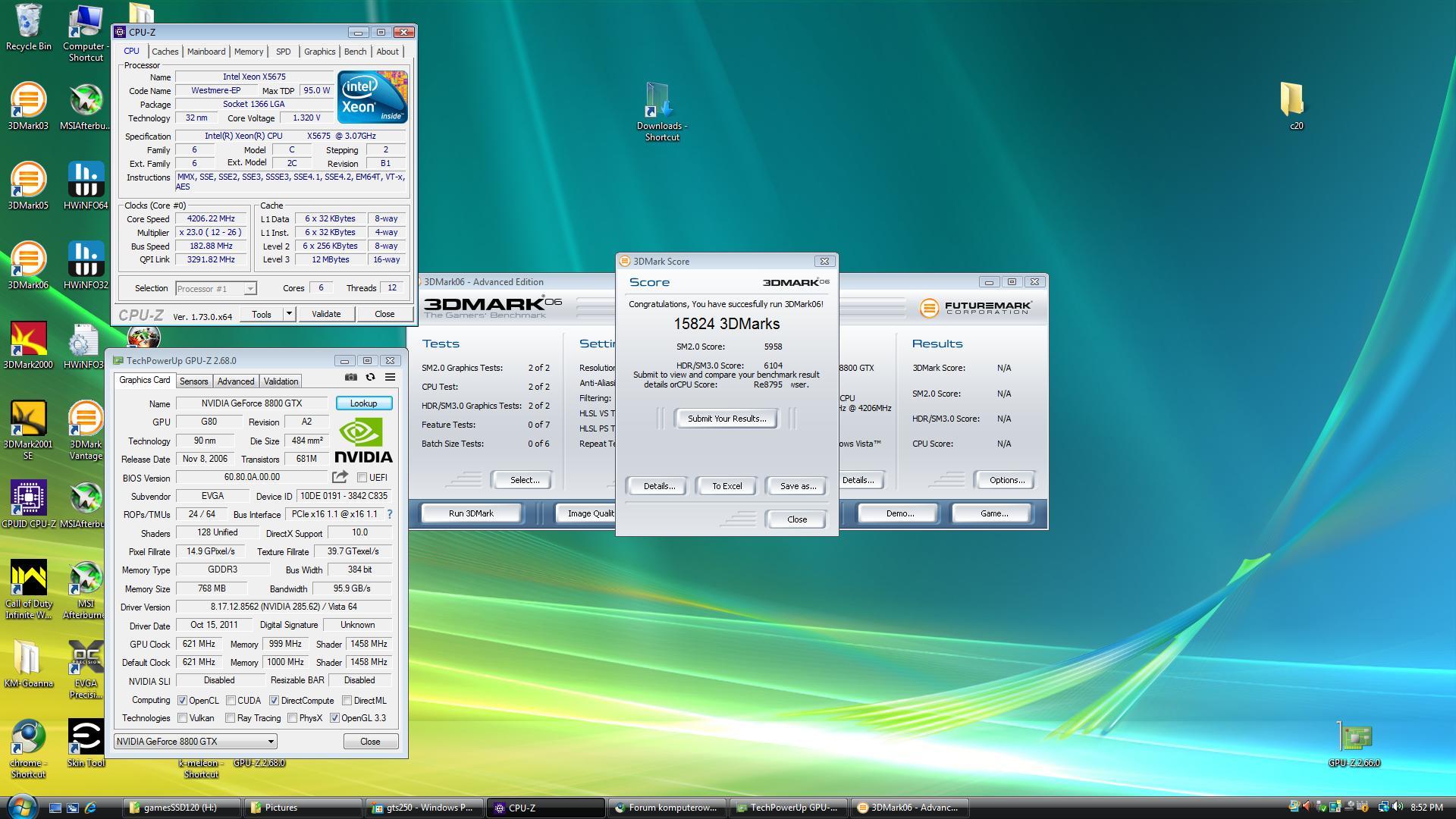Click GPU-Z screenshot camera icon
This screenshot has width=1456, height=819.
coord(350,377)
